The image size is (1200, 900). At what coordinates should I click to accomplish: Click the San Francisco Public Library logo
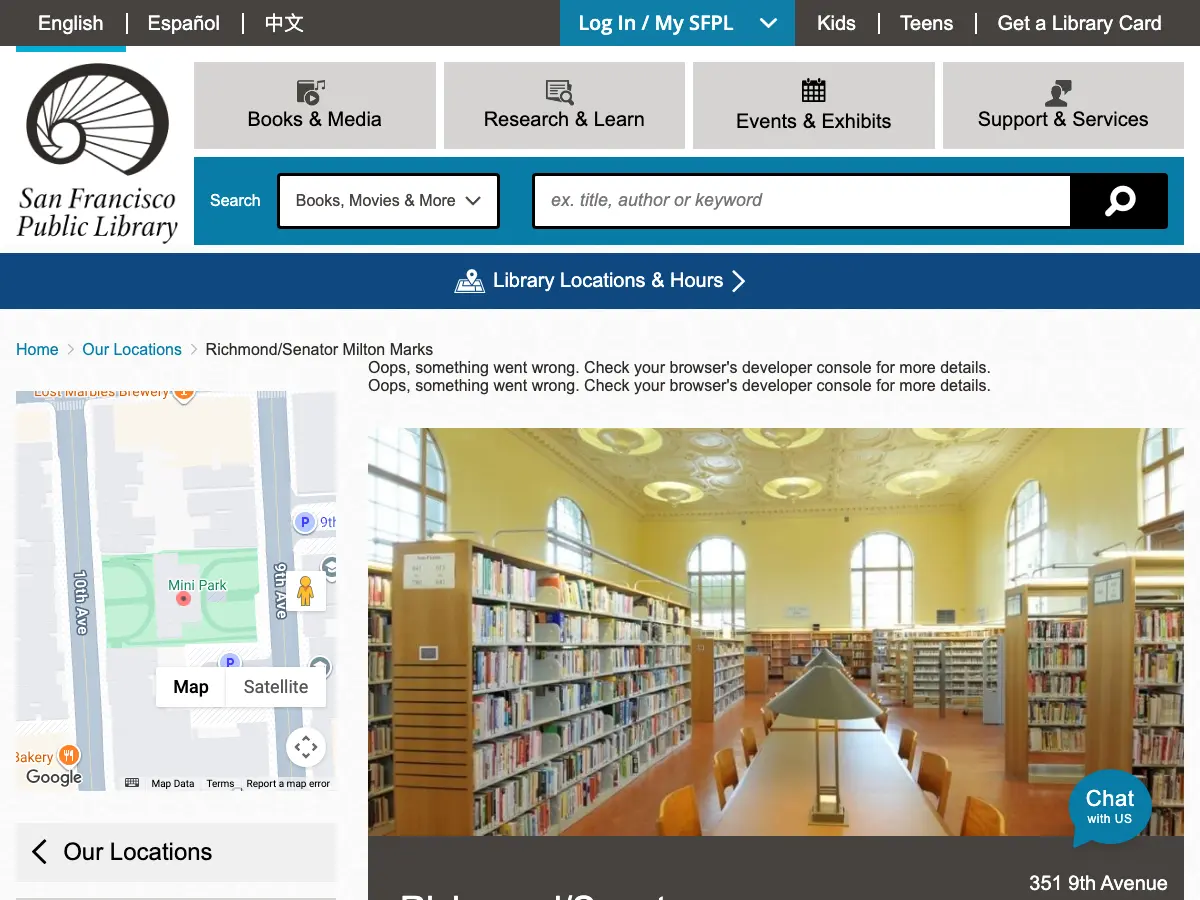(x=97, y=153)
